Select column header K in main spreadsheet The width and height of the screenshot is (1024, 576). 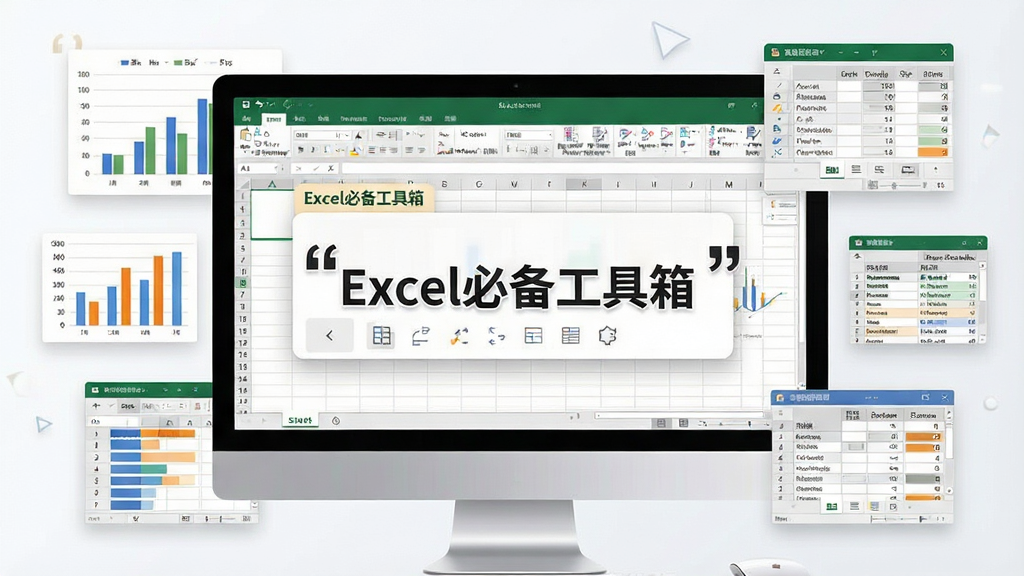tap(584, 185)
